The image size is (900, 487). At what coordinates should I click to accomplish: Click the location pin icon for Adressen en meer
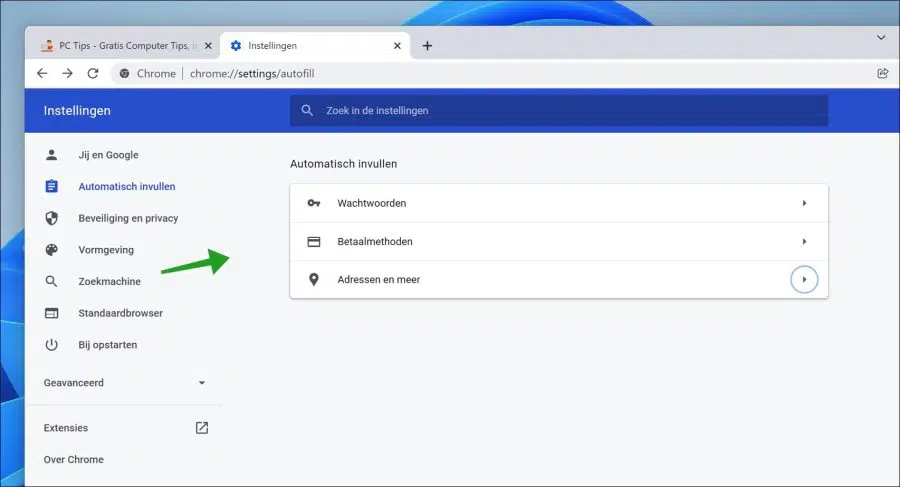[x=314, y=280]
